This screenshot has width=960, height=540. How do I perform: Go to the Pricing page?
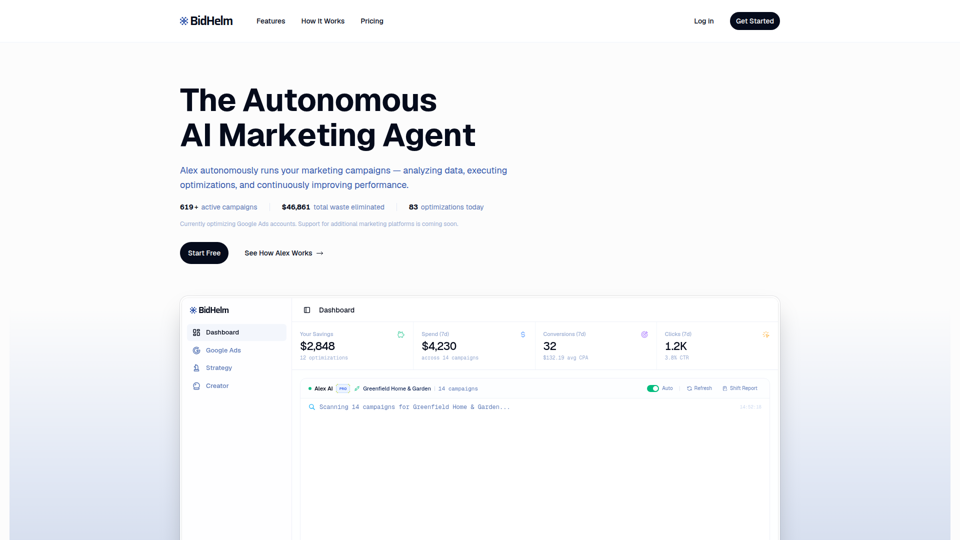372,21
